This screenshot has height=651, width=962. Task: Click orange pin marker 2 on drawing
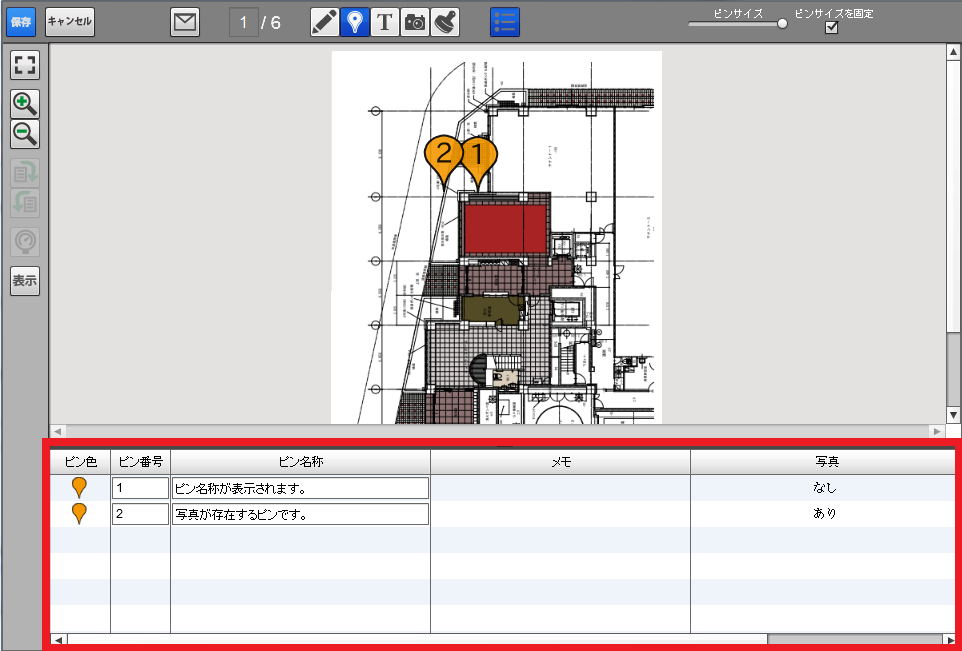(443, 158)
